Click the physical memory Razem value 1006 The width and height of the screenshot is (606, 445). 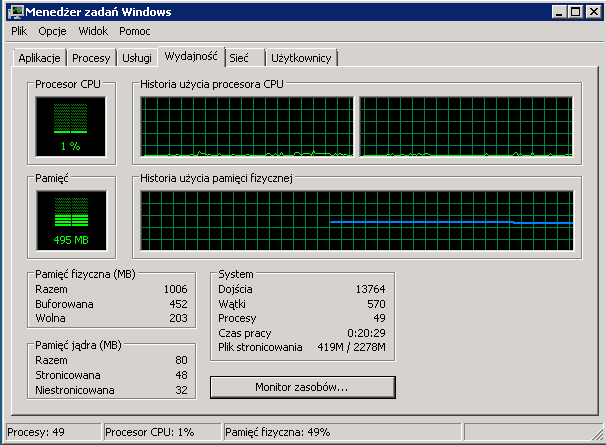pos(175,289)
